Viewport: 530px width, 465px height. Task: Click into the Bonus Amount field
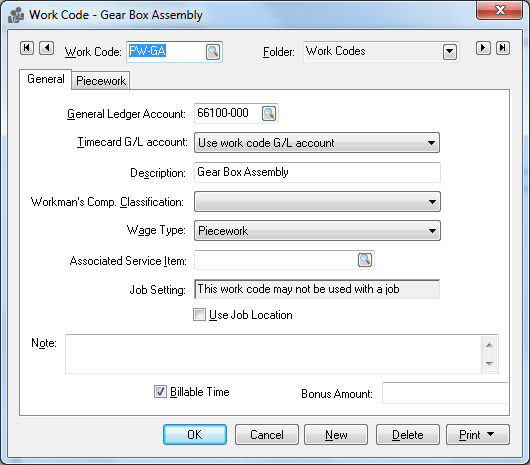point(445,393)
